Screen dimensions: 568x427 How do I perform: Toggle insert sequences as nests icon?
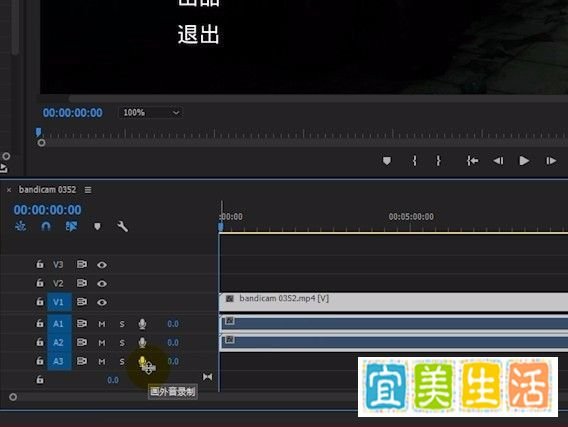[x=20, y=226]
